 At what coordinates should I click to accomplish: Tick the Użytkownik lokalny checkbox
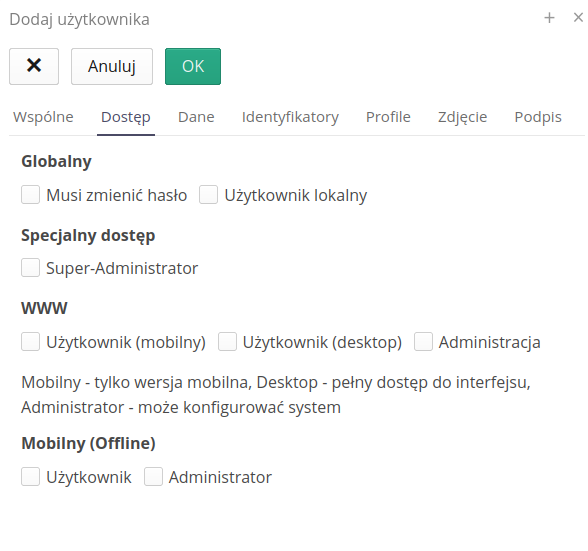click(x=208, y=195)
